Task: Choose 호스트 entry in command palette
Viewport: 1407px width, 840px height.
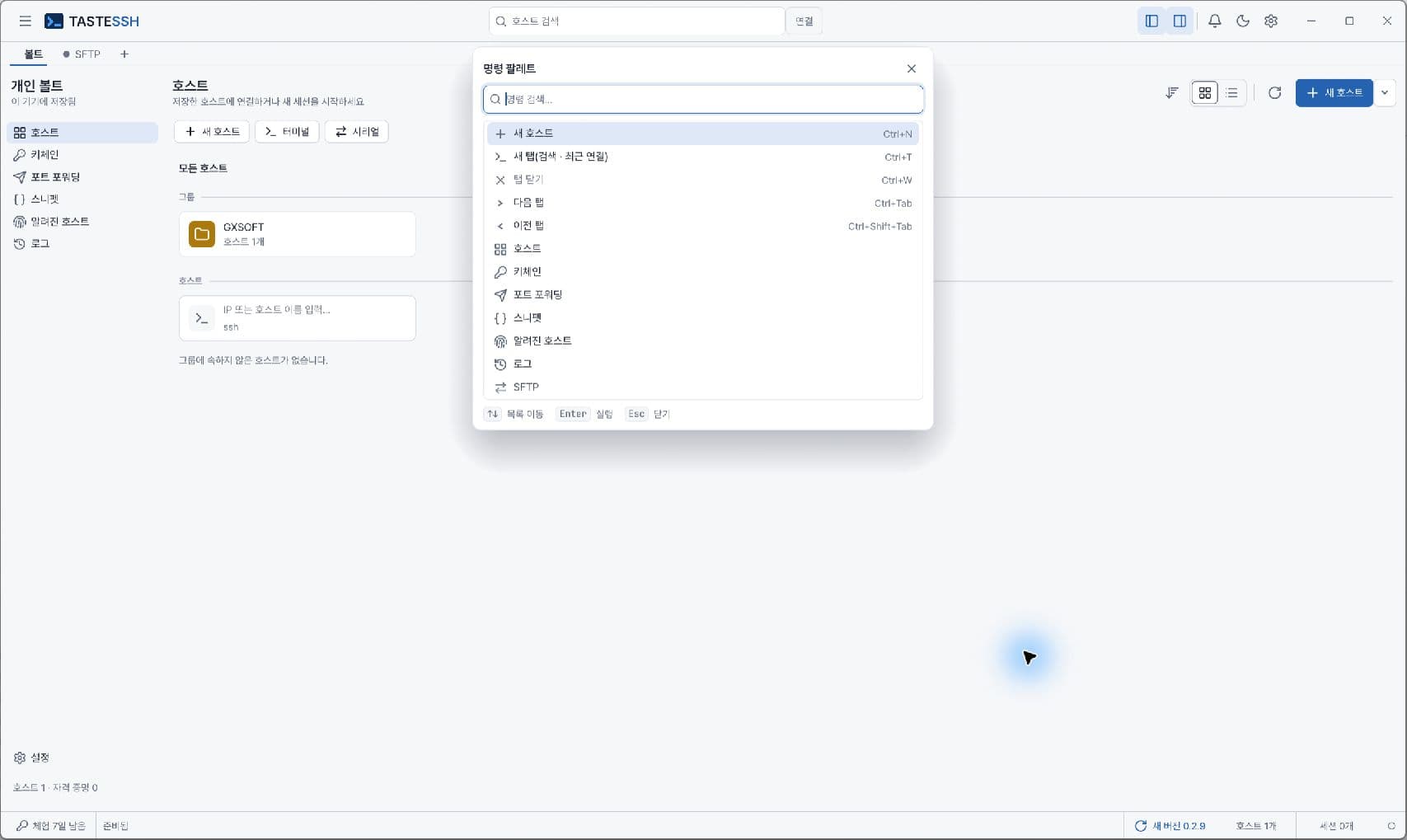Action: (x=703, y=249)
